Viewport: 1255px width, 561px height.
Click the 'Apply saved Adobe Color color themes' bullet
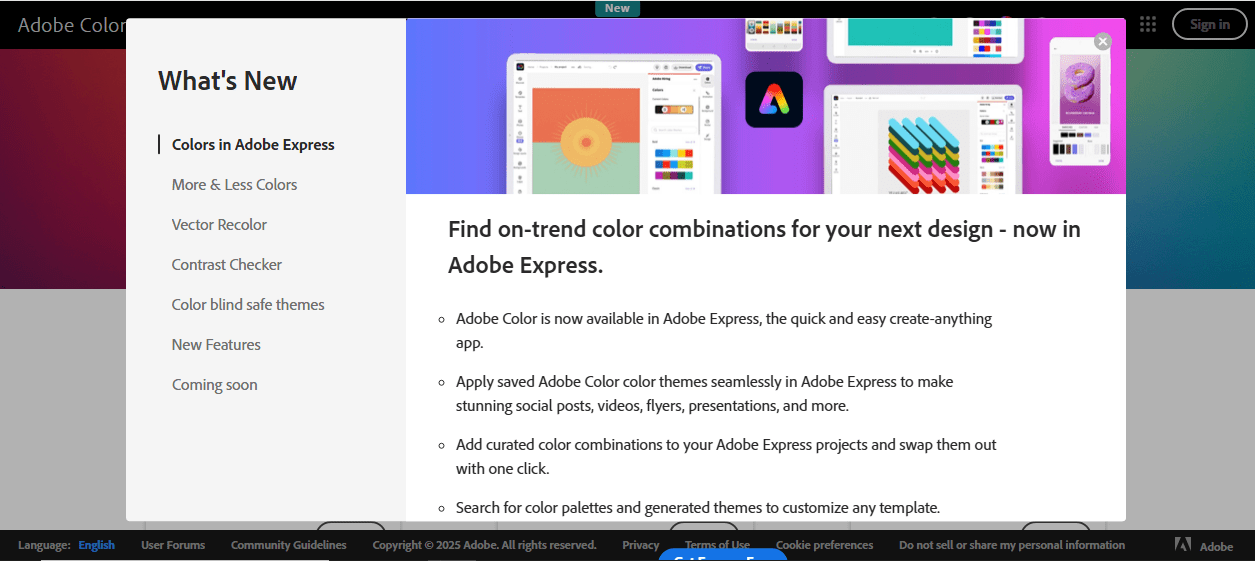click(x=705, y=394)
